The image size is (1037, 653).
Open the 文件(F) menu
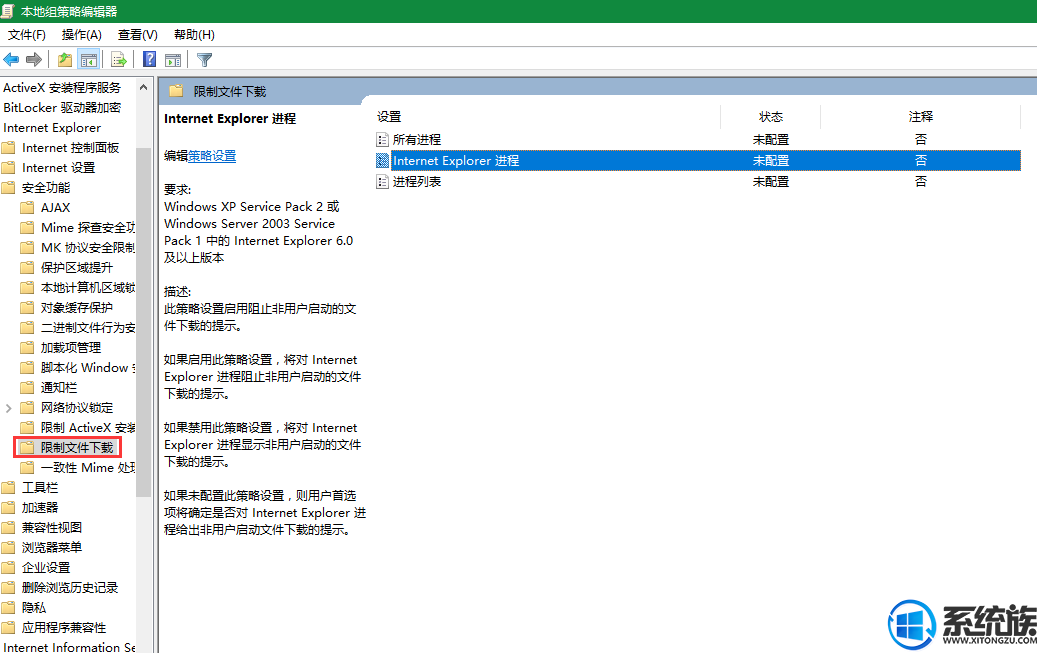coord(26,34)
